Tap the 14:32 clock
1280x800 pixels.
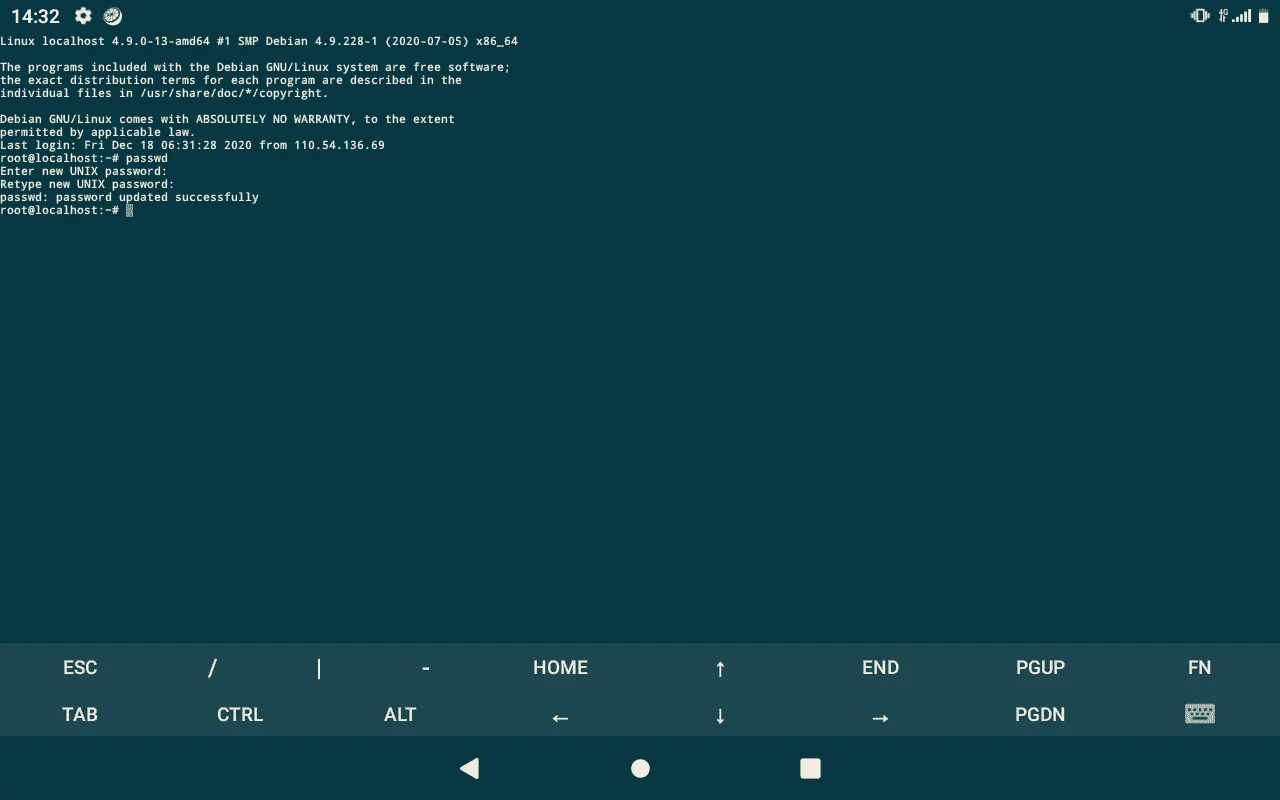[x=35, y=16]
